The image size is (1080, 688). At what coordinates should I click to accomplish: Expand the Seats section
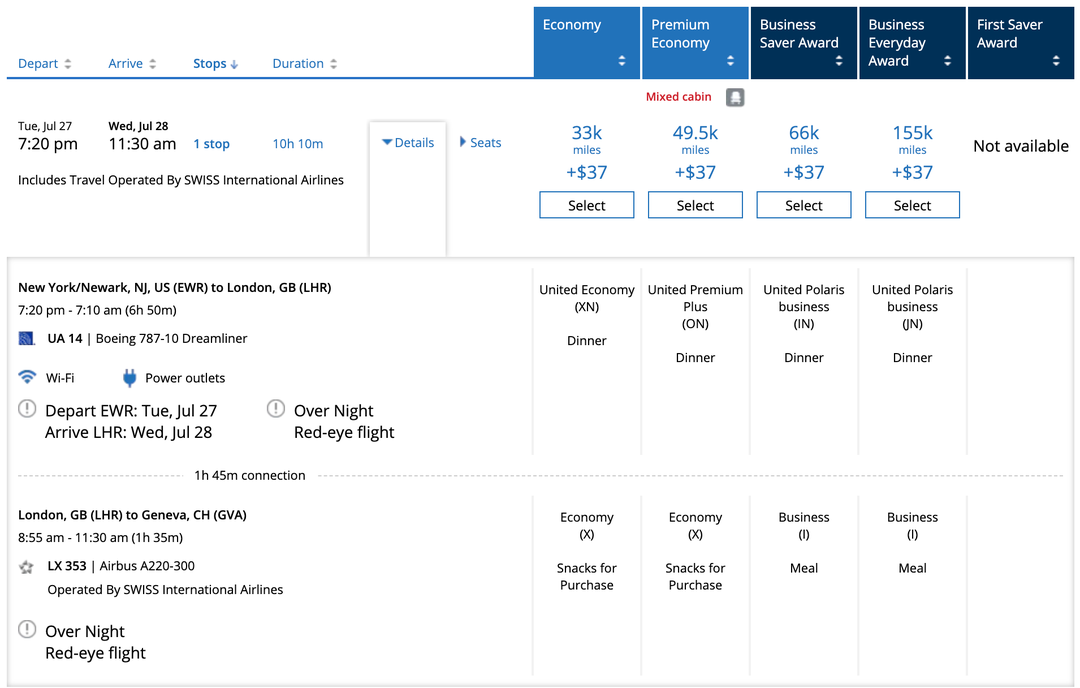pyautogui.click(x=480, y=142)
